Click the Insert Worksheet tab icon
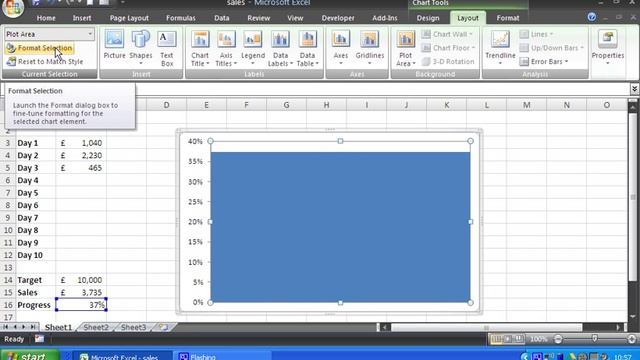This screenshot has width=640, height=360. point(164,327)
